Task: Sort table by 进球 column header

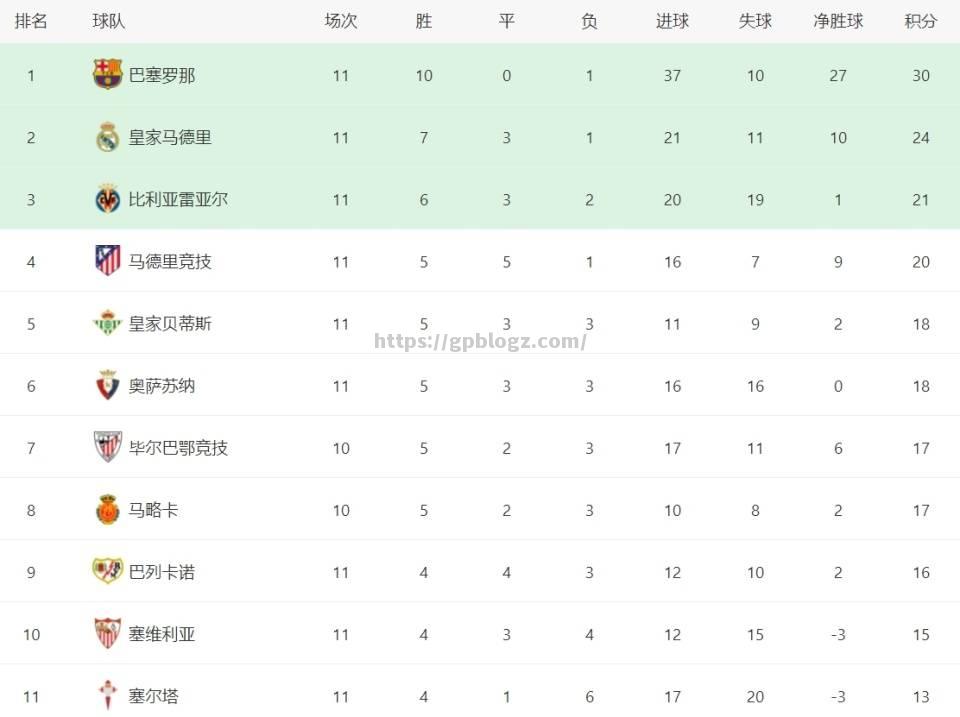Action: point(672,21)
